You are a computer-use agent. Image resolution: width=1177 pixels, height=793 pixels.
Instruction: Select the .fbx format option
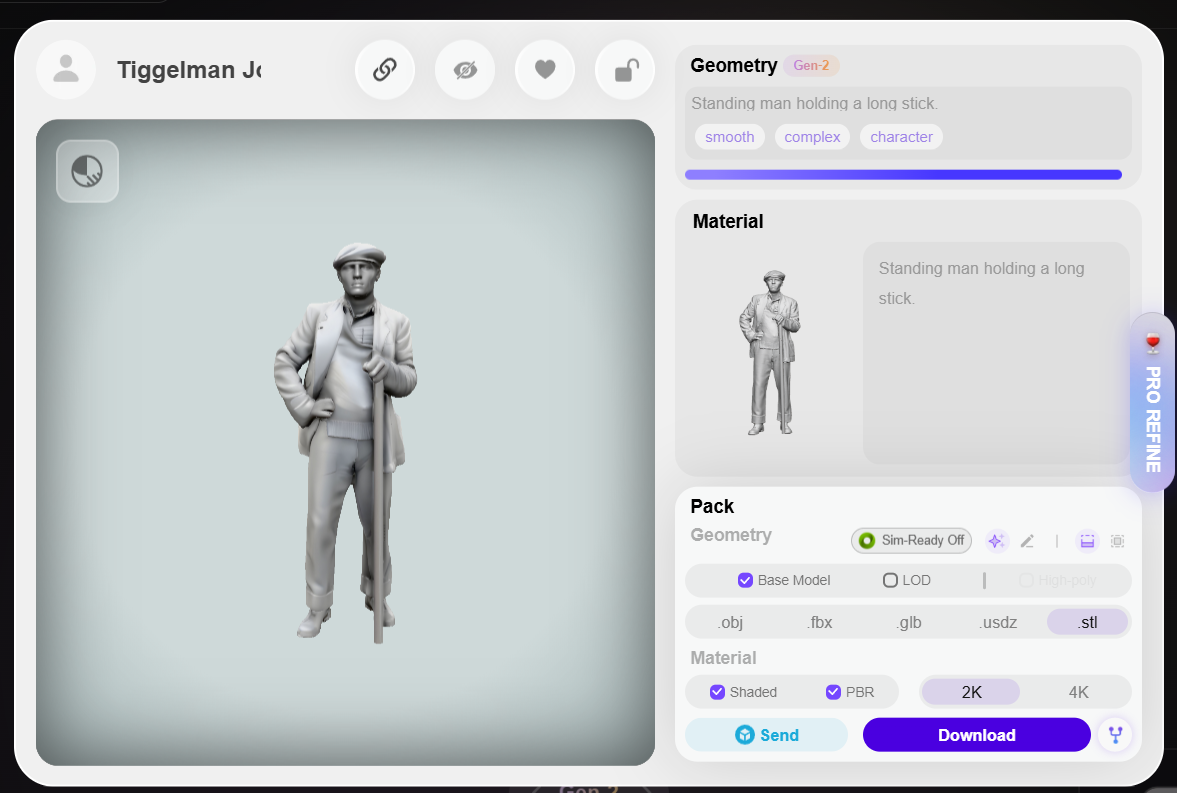coord(820,622)
